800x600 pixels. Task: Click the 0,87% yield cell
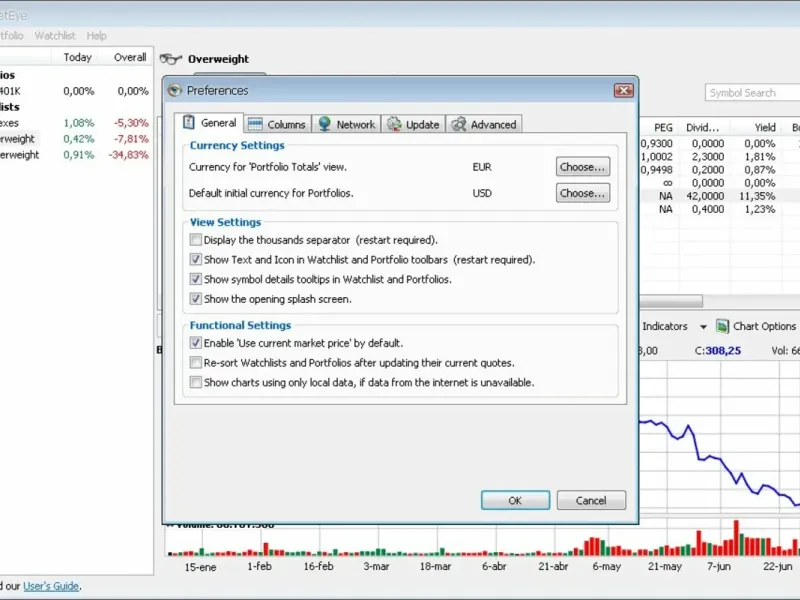pyautogui.click(x=760, y=170)
